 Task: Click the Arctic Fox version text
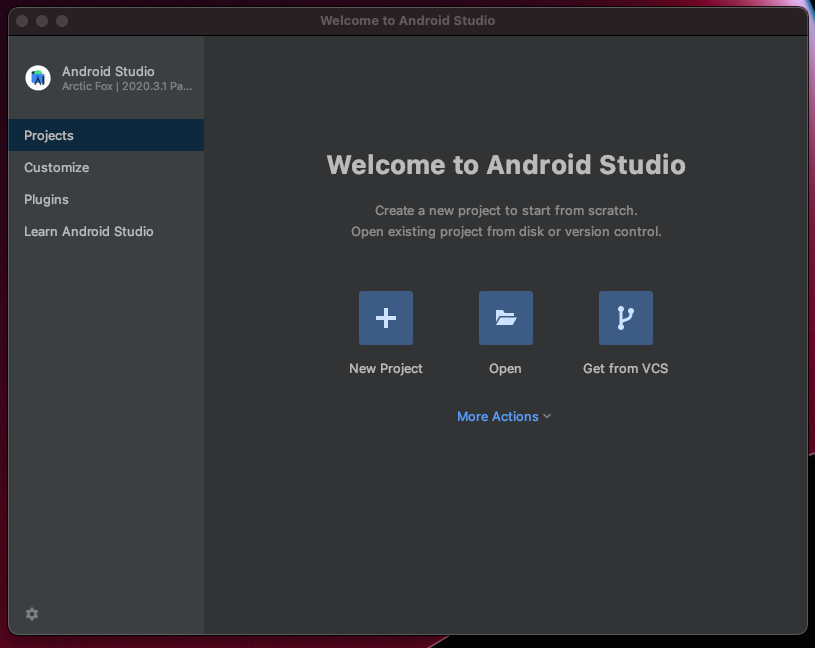(127, 86)
